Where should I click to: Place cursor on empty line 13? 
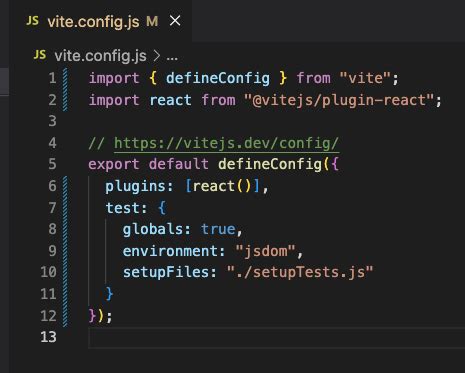(277, 337)
